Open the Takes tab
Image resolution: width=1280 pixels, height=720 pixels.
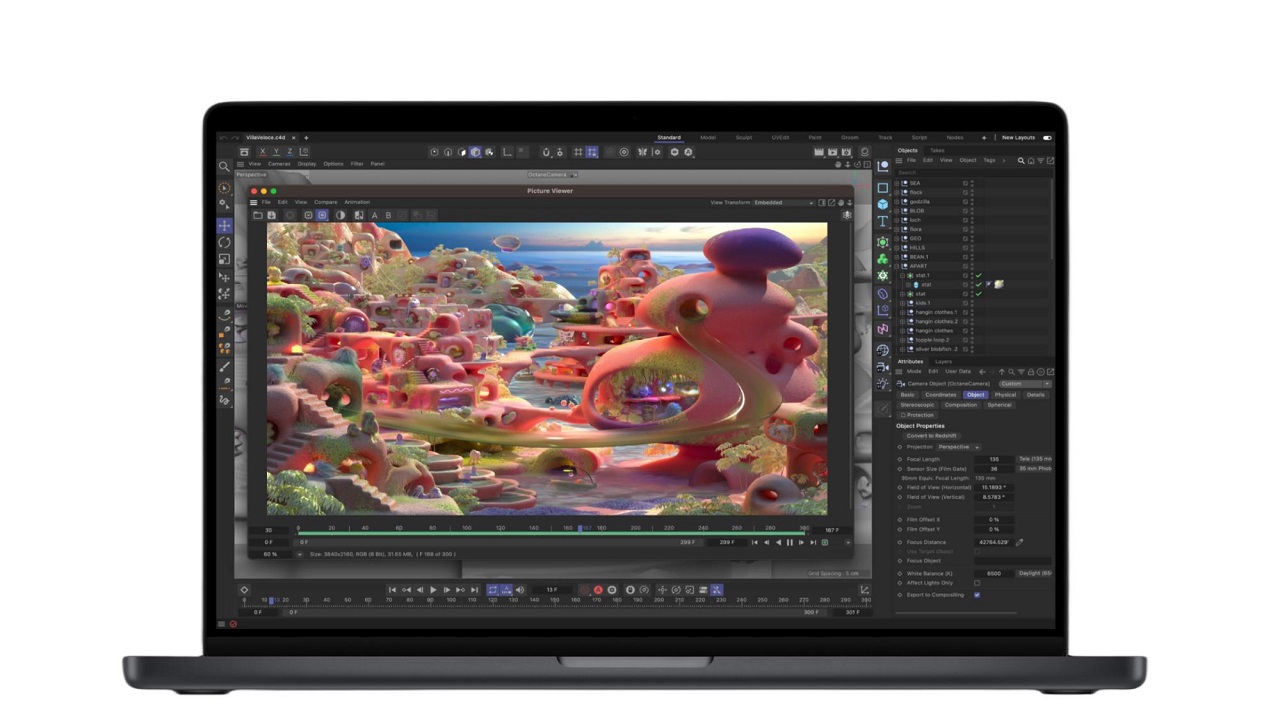[x=937, y=150]
